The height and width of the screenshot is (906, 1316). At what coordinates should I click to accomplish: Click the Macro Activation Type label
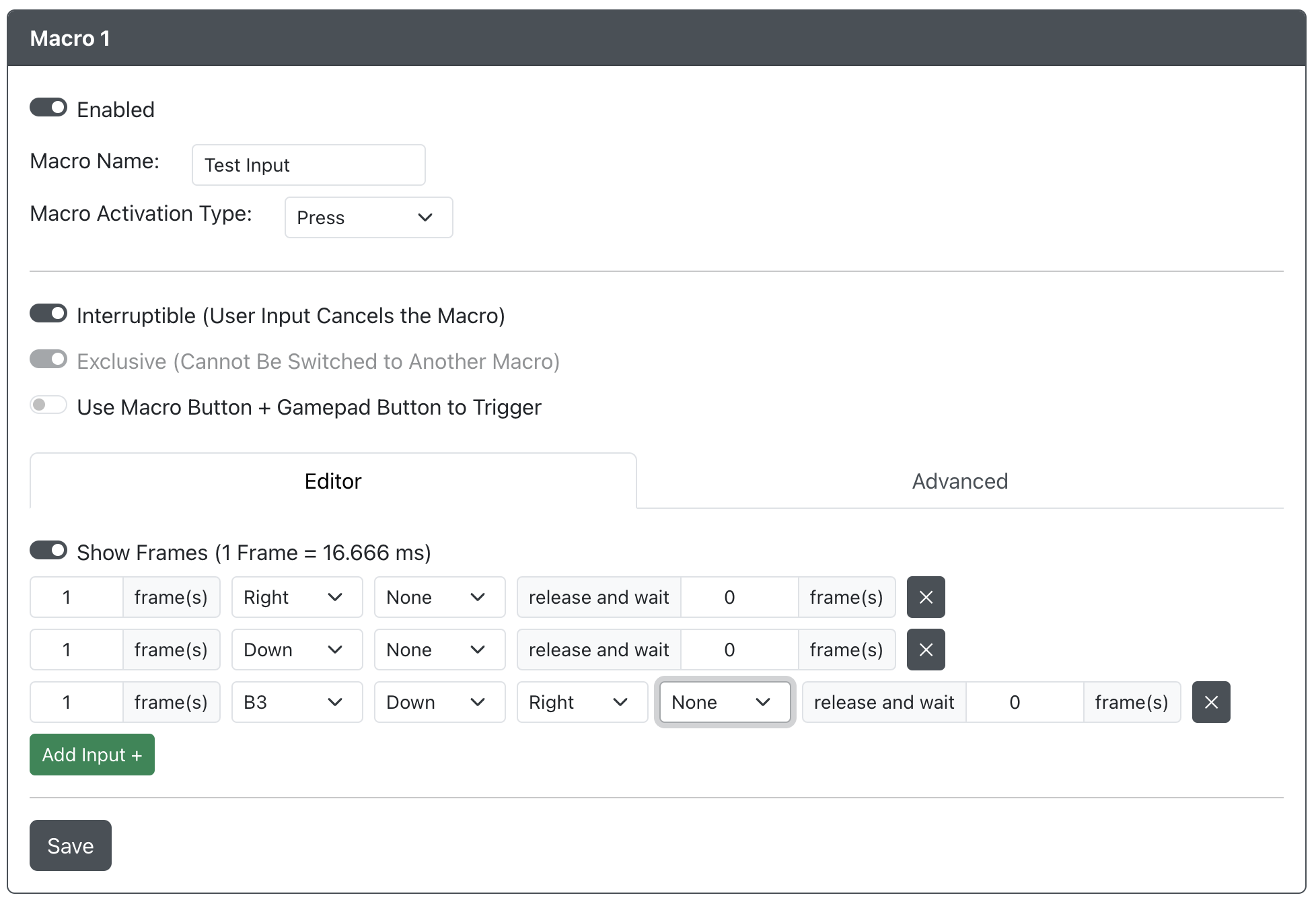coord(141,213)
